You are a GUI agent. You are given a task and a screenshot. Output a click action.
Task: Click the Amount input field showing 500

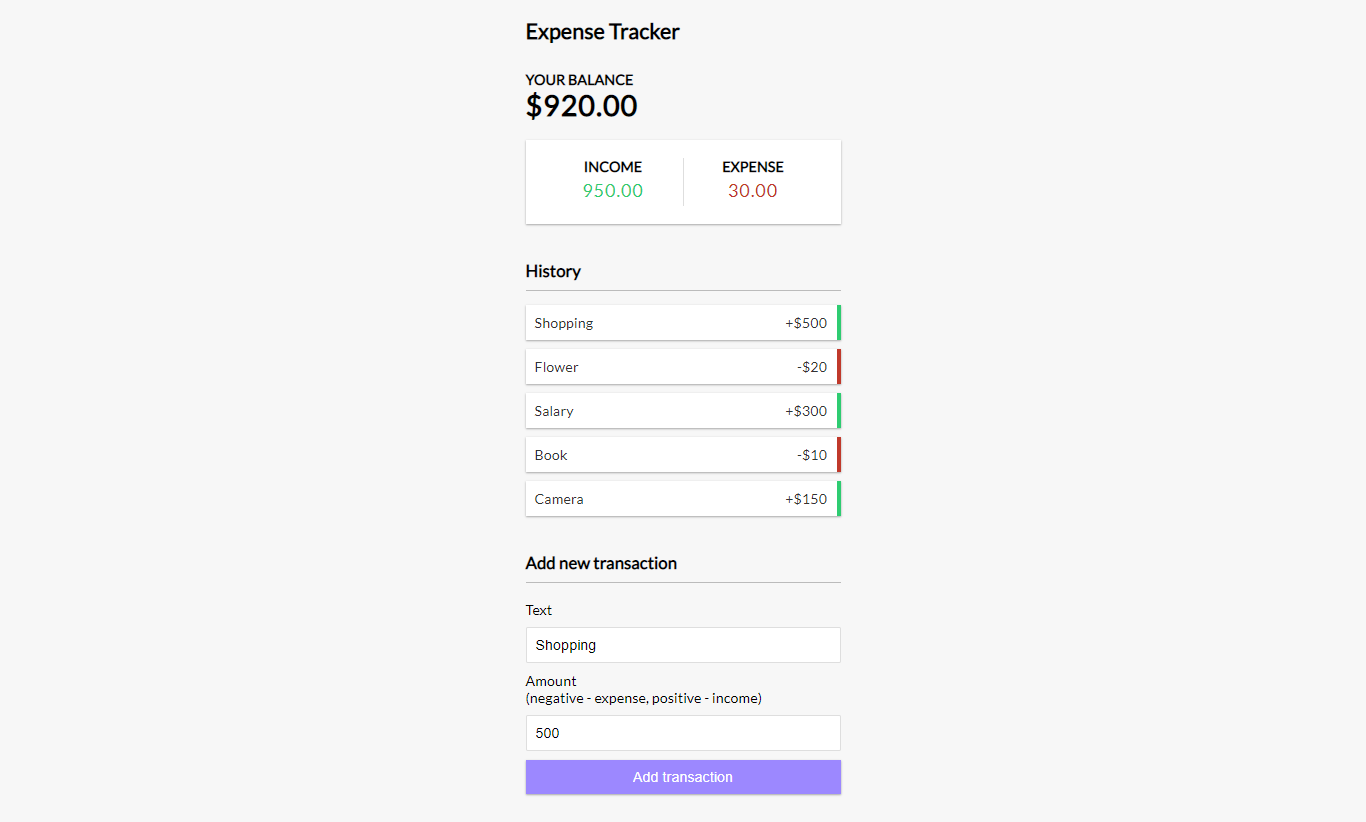click(x=683, y=733)
